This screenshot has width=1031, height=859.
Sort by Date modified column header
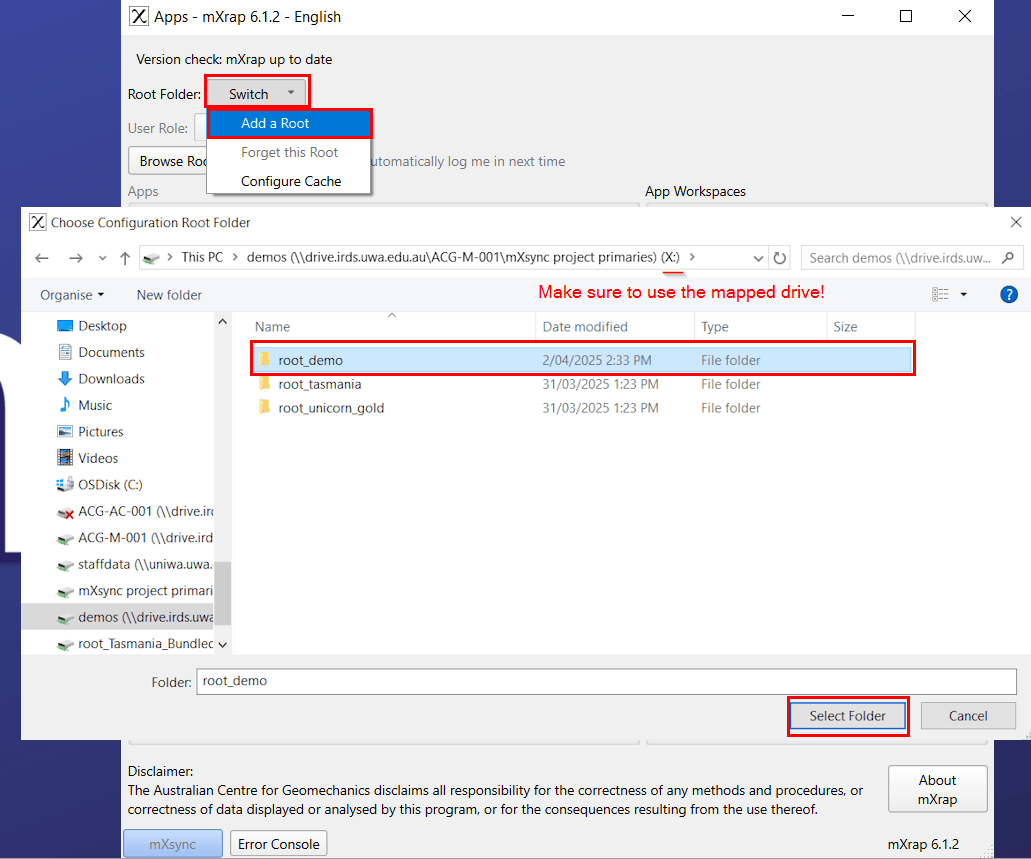click(x=585, y=327)
